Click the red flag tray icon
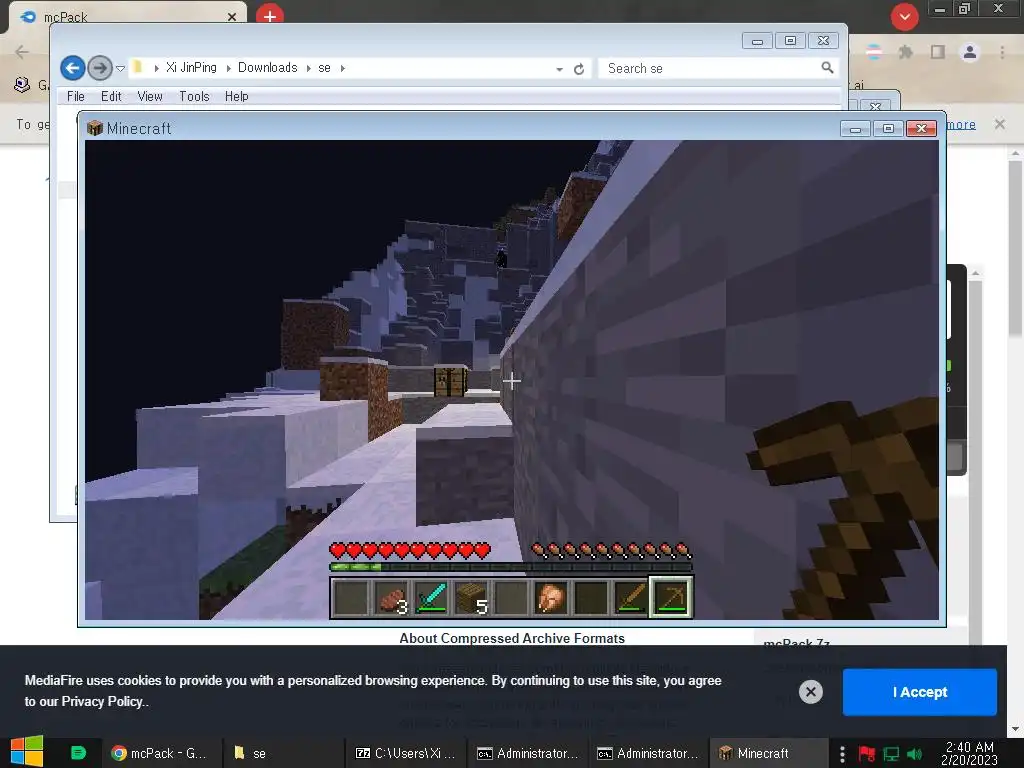 (x=867, y=754)
